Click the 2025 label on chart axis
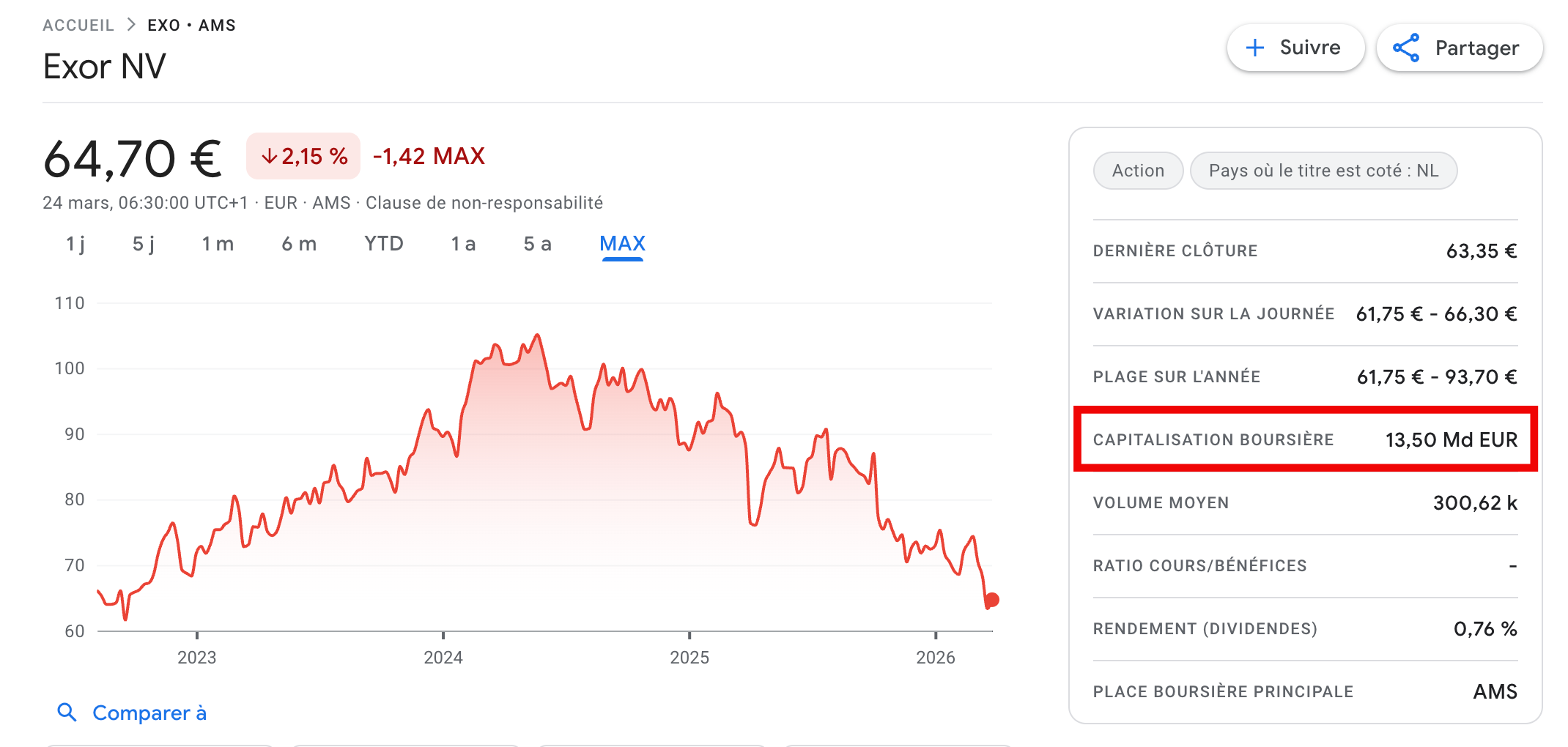The image size is (1568, 747). pyautogui.click(x=689, y=657)
